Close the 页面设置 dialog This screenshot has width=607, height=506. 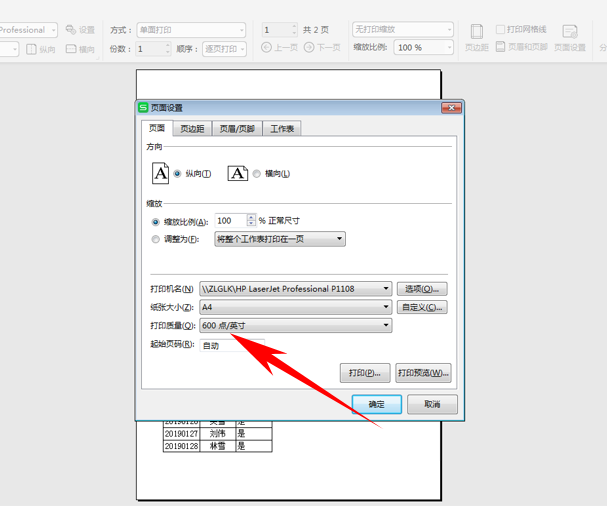point(451,108)
